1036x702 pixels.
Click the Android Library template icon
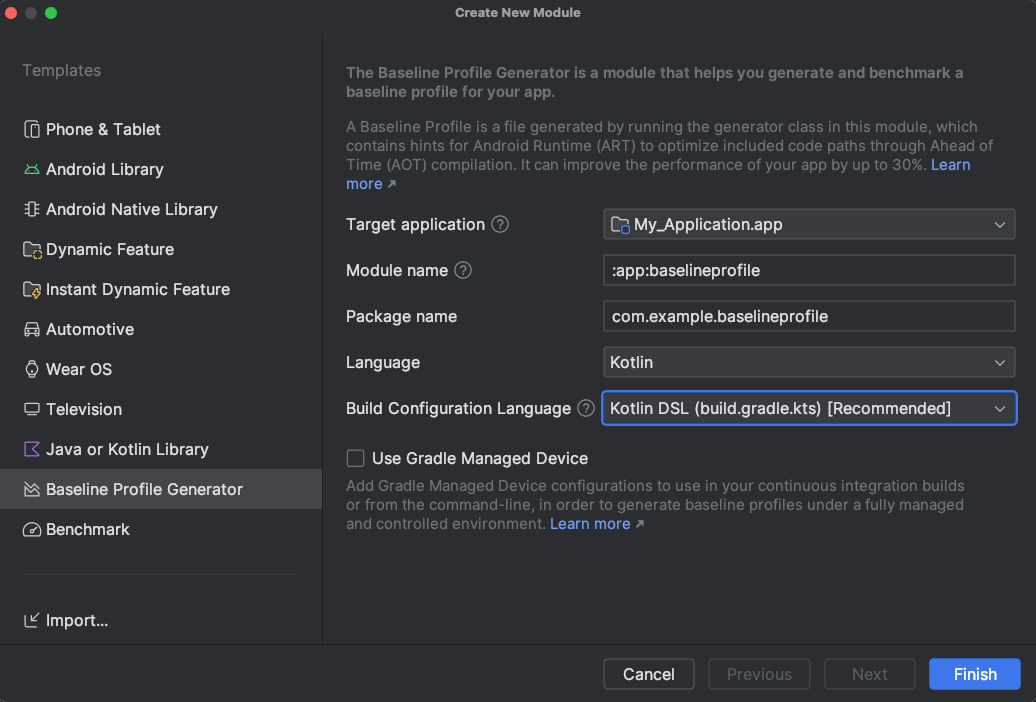32,170
